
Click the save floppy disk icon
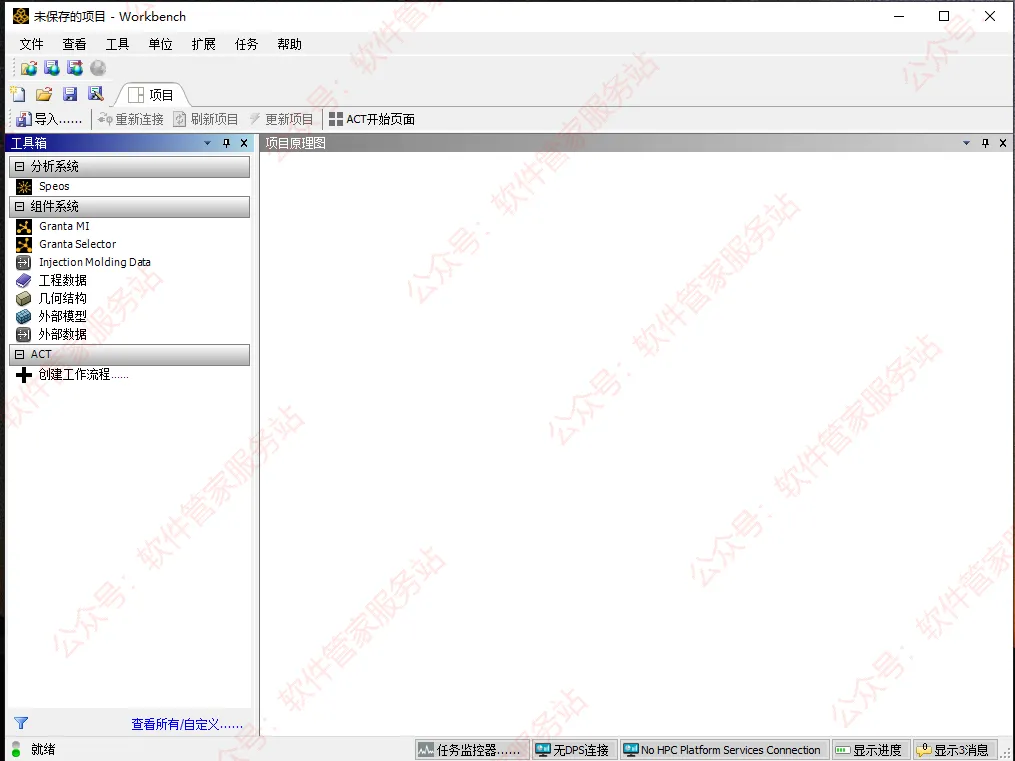[x=70, y=94]
